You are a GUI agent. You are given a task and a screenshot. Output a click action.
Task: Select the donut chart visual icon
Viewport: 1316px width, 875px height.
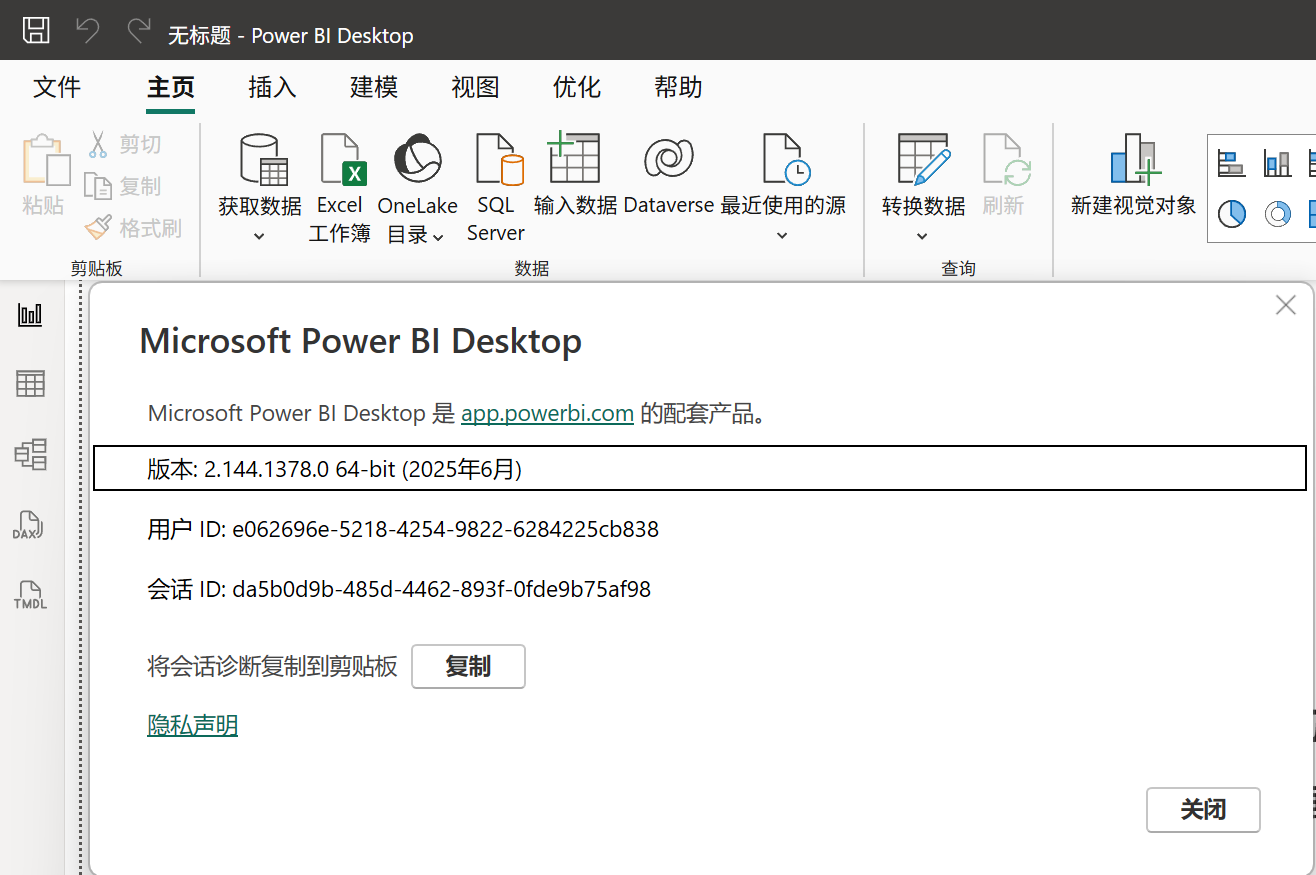tap(1277, 213)
